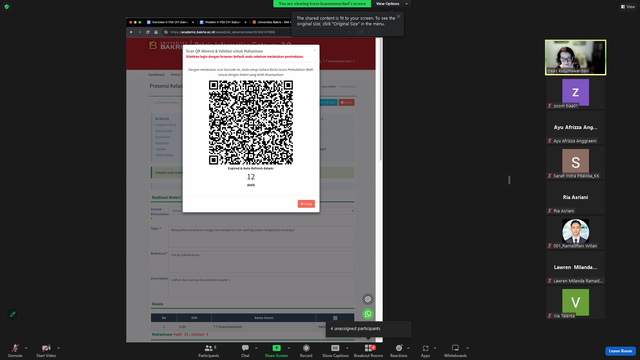
Task: Click the browser home icon
Action: tap(156, 32)
